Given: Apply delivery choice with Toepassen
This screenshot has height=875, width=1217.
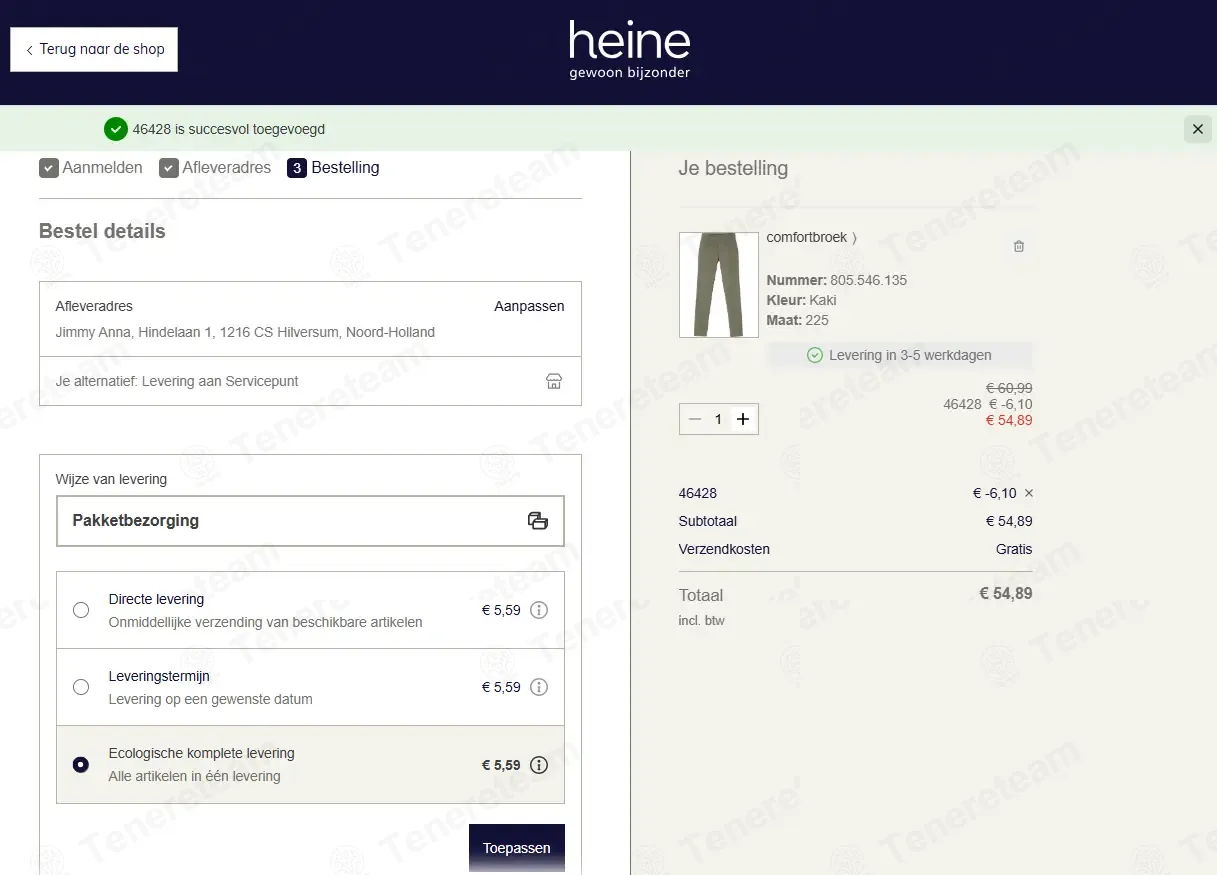Looking at the screenshot, I should coord(517,848).
